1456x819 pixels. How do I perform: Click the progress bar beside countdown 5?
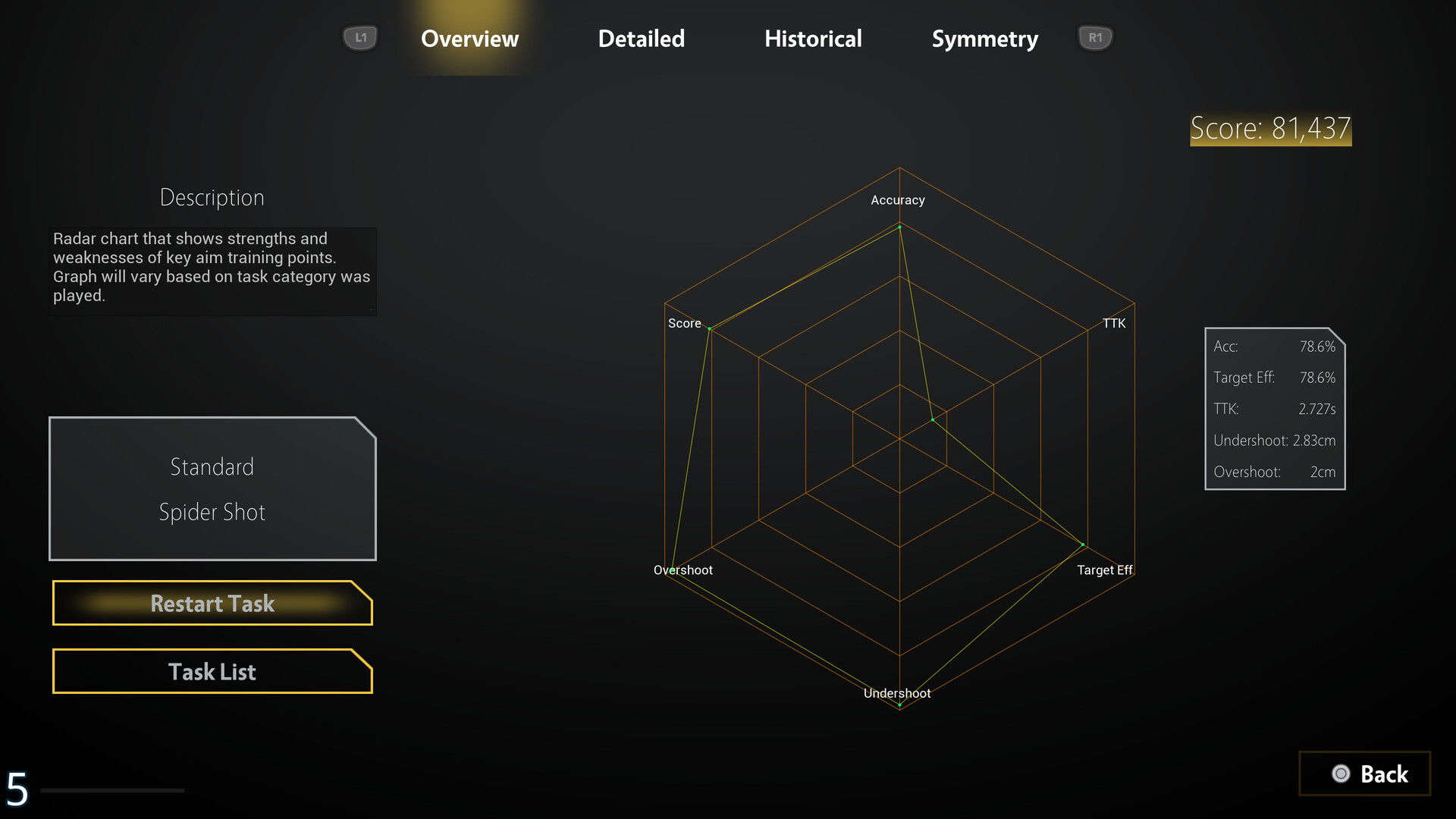[x=112, y=790]
